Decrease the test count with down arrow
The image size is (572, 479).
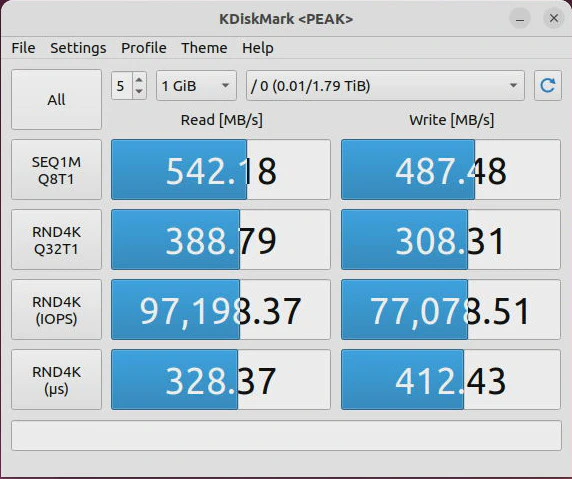point(139,91)
